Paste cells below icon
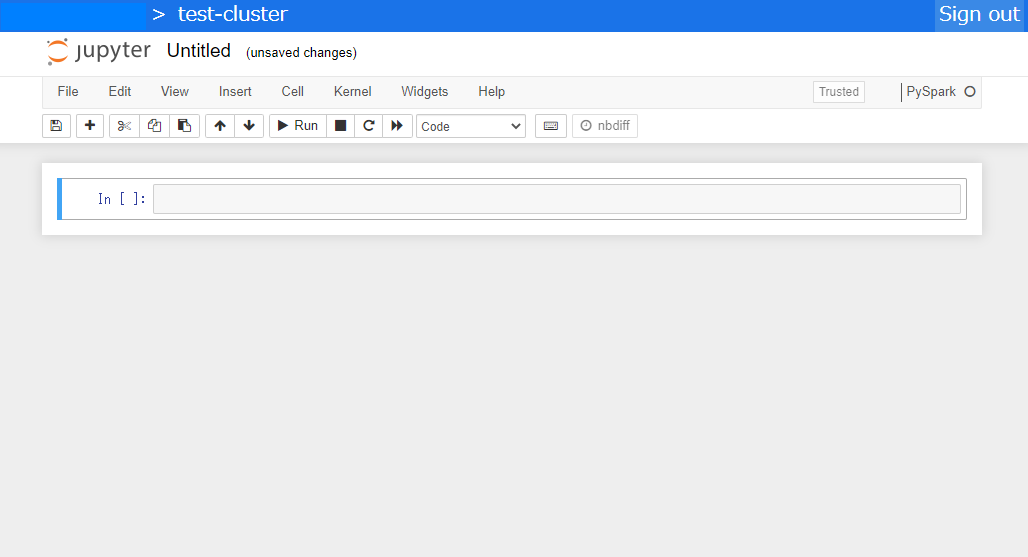This screenshot has width=1028, height=557. pos(184,126)
